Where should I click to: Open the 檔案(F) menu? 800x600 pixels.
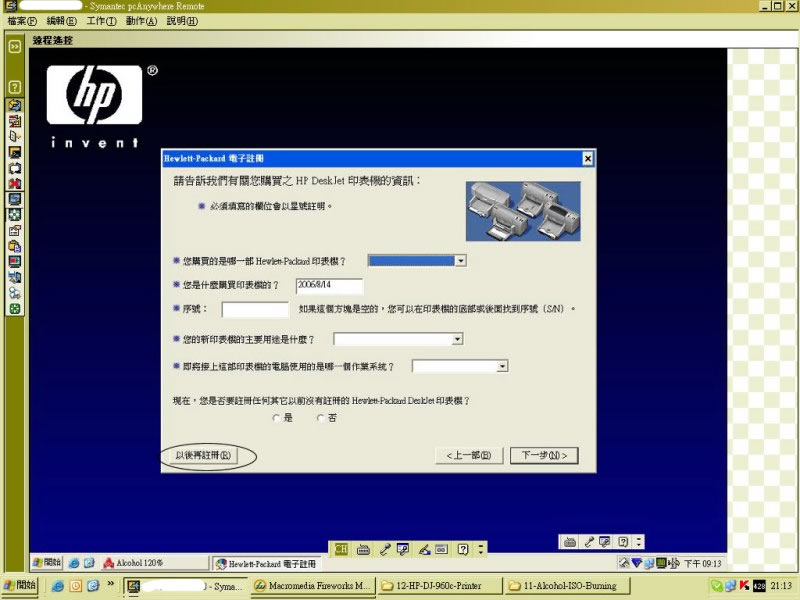point(22,21)
